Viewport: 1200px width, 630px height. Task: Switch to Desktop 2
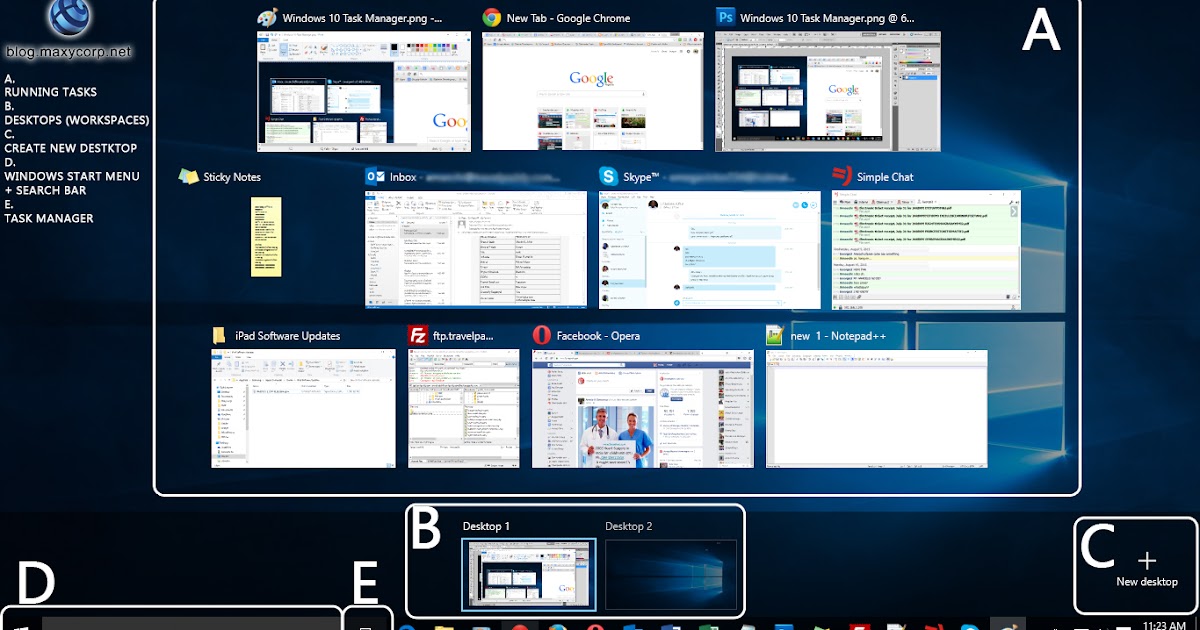coord(671,573)
